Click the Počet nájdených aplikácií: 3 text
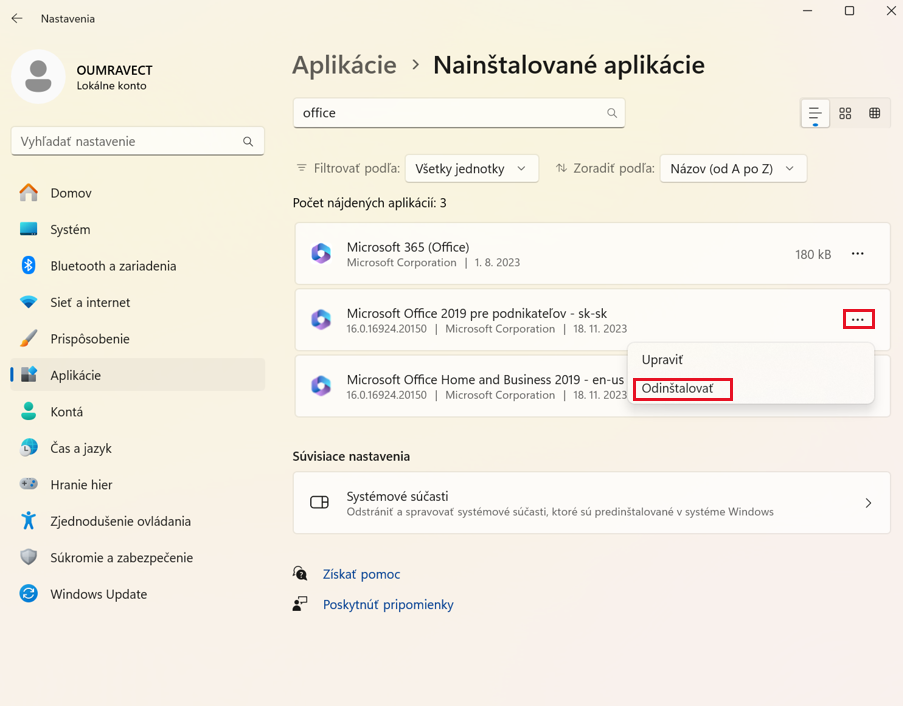Image resolution: width=903 pixels, height=706 pixels. tap(370, 203)
